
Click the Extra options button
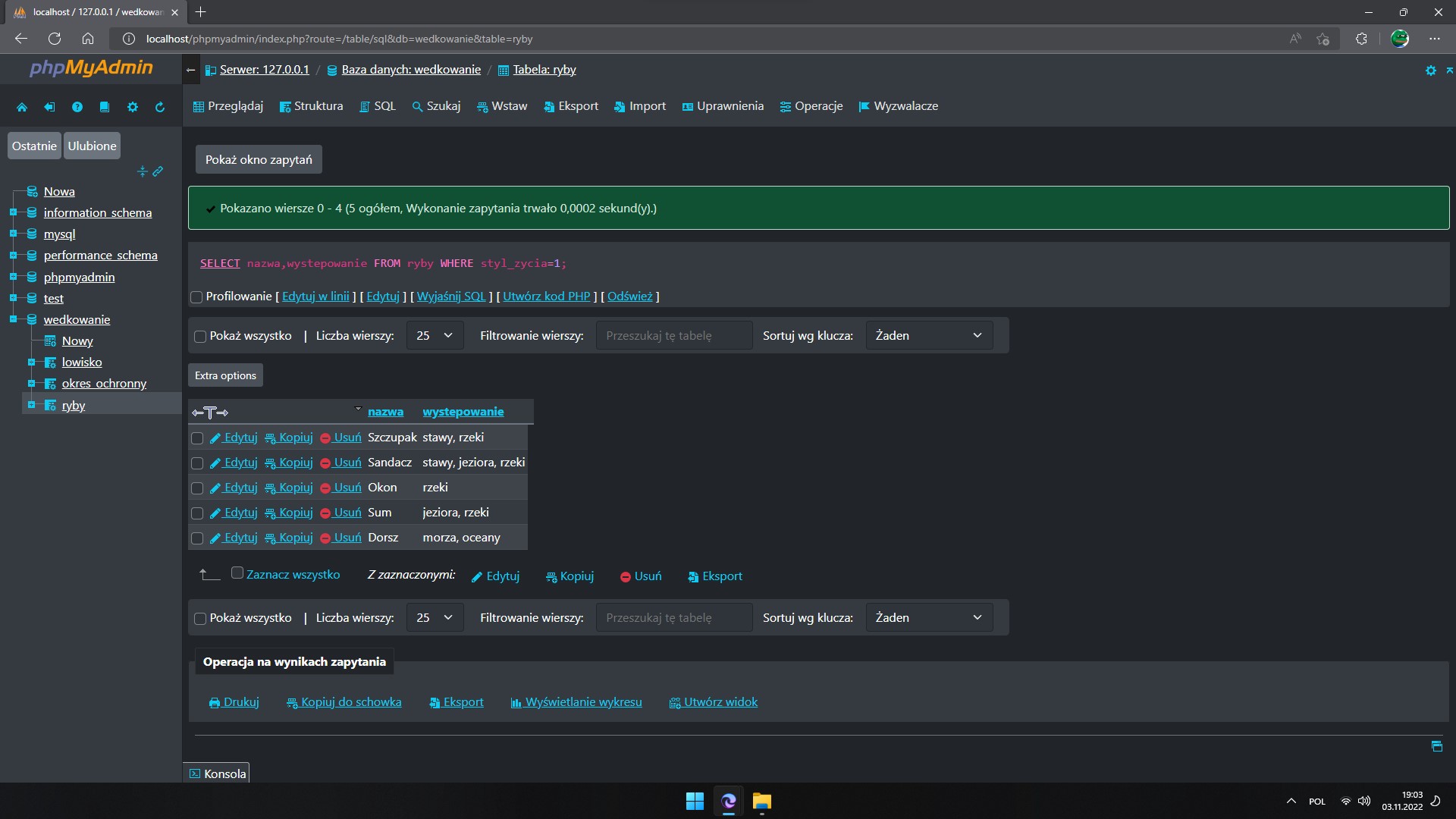point(225,375)
